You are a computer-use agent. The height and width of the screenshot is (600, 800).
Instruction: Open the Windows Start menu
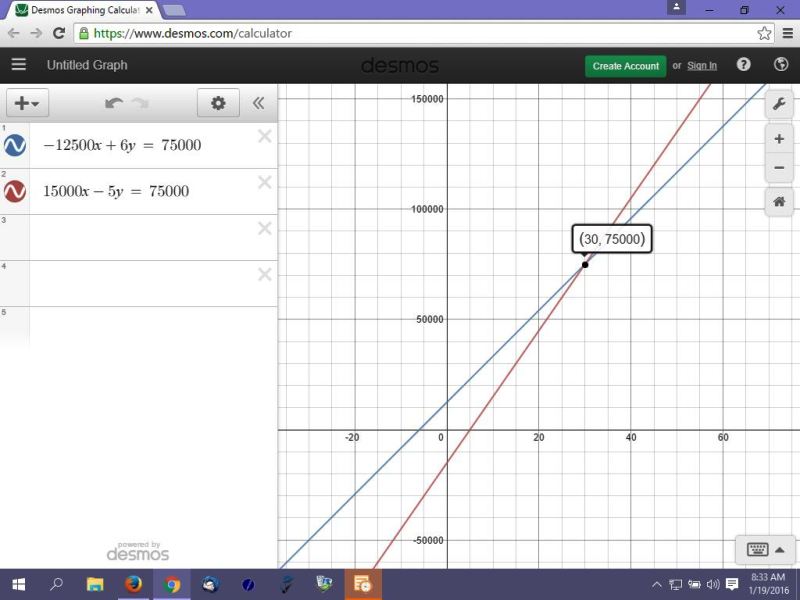click(18, 584)
